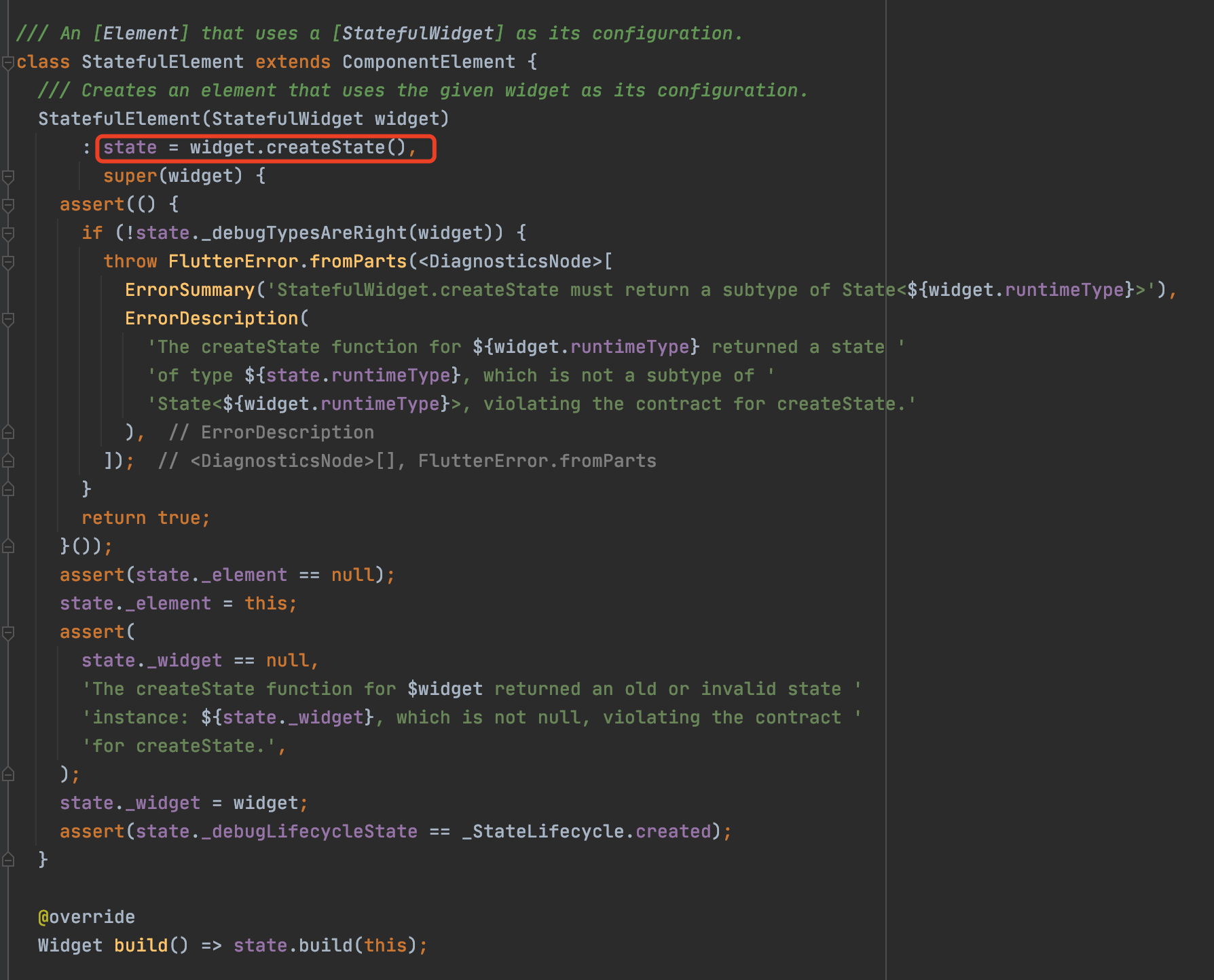The image size is (1214, 980).
Task: Click the 'super' keyword
Action: click(130, 176)
